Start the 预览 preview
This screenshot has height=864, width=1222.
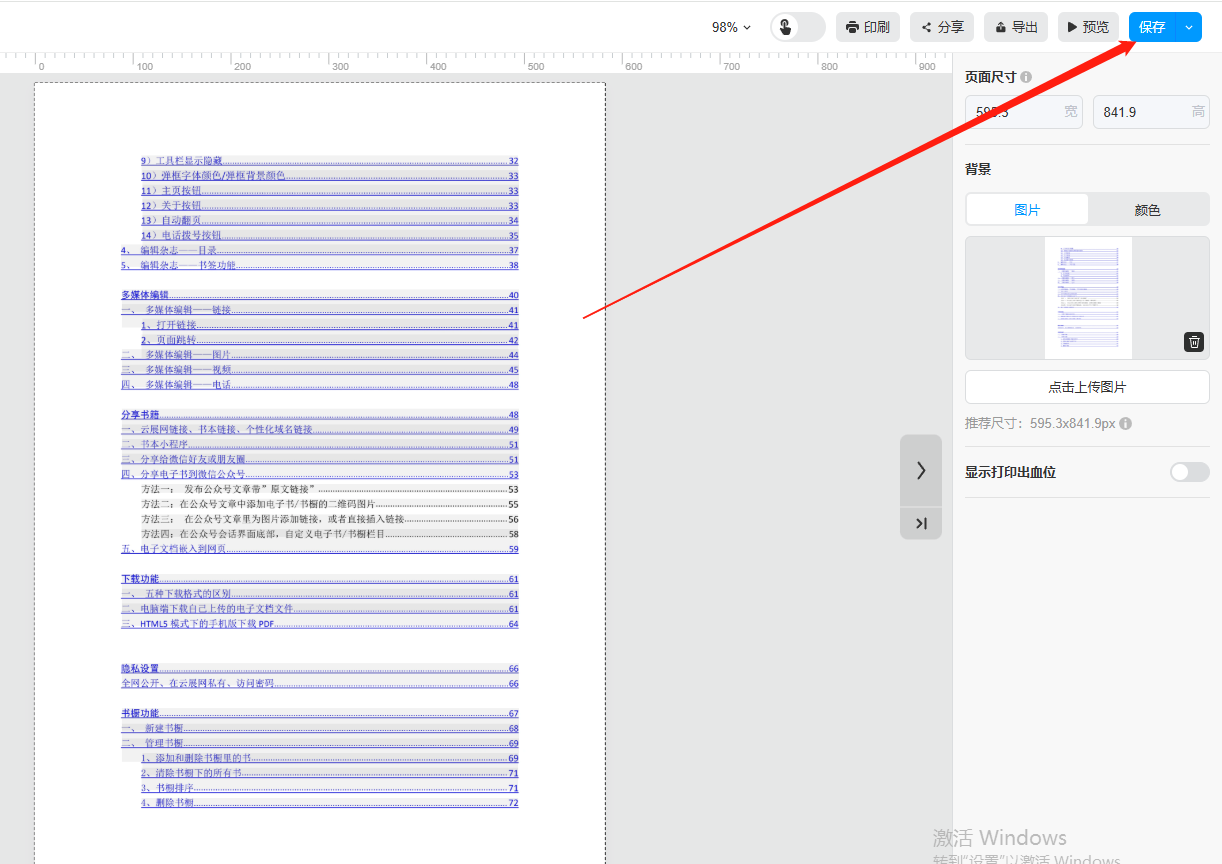(1087, 27)
